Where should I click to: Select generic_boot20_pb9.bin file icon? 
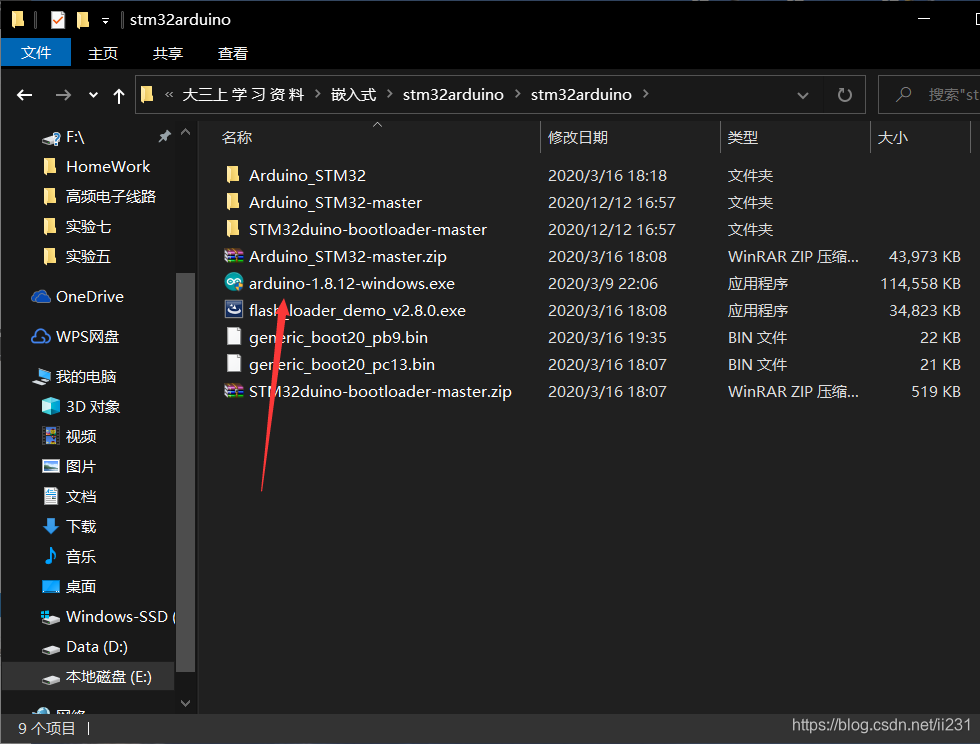point(234,336)
